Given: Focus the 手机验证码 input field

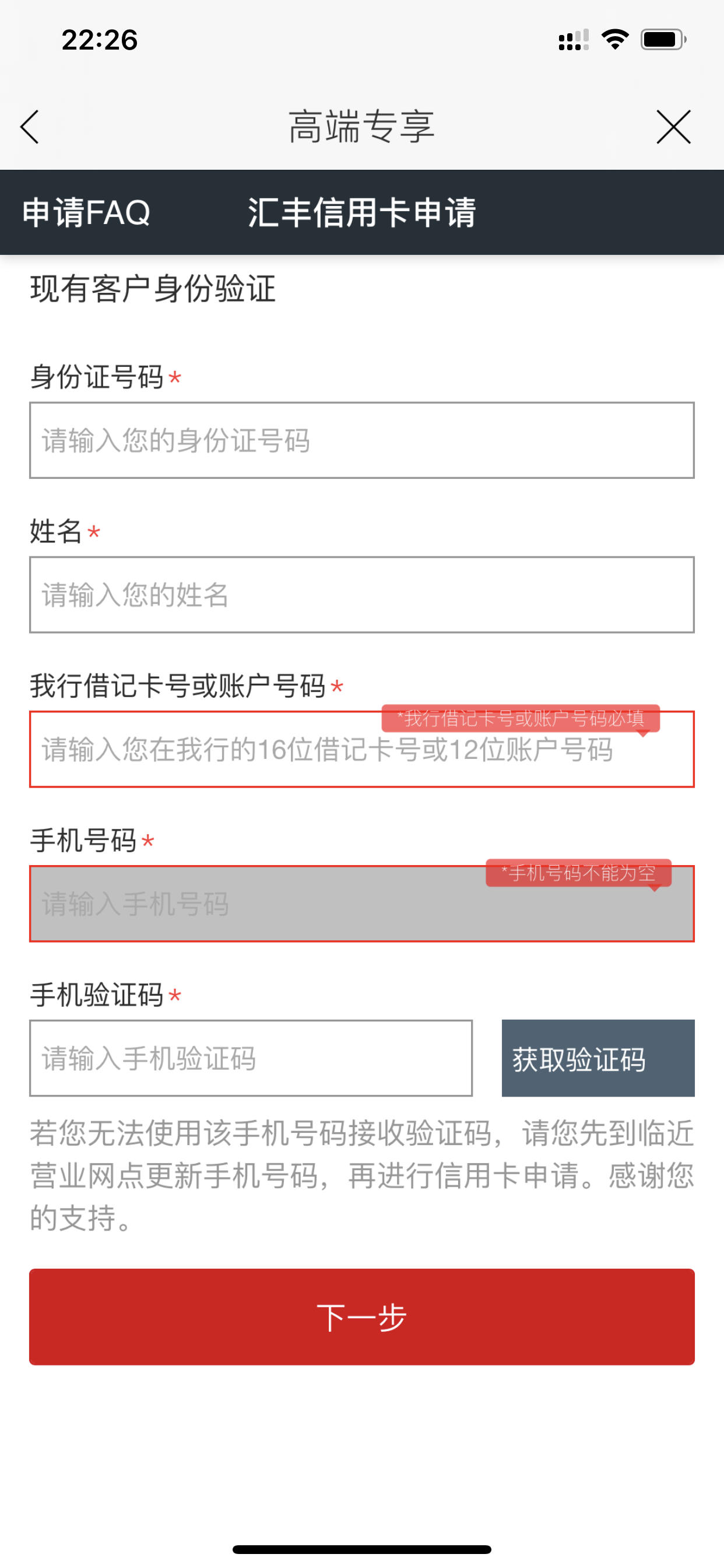Looking at the screenshot, I should pyautogui.click(x=251, y=1059).
